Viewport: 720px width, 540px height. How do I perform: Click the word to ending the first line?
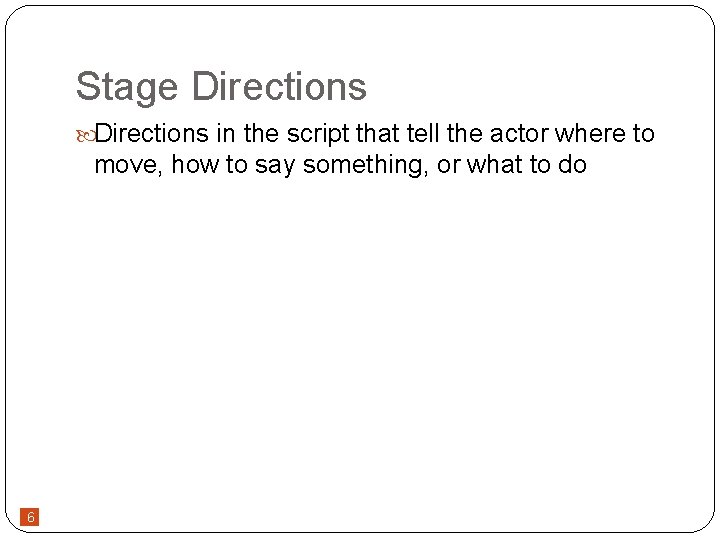coord(642,134)
